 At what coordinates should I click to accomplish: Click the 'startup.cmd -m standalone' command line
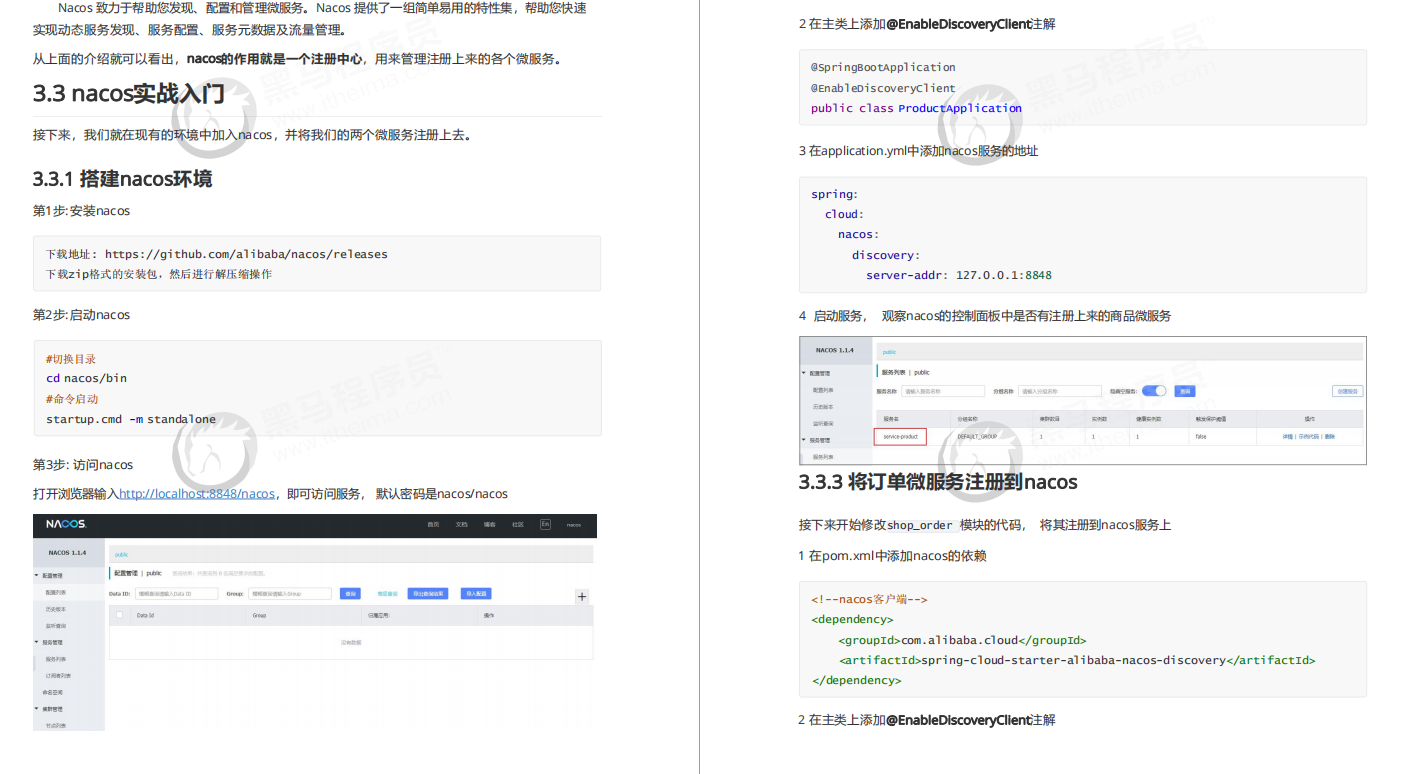131,419
